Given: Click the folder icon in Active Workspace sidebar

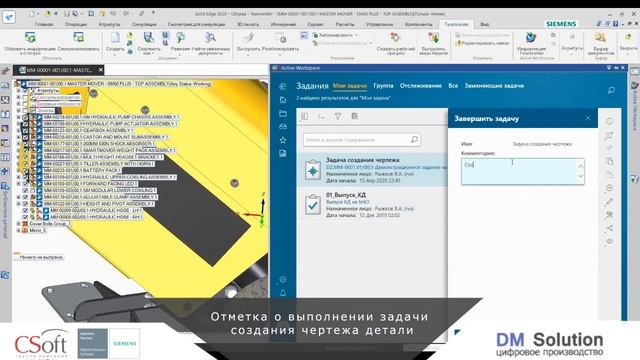Looking at the screenshot, I should pyautogui.click(x=282, y=113).
